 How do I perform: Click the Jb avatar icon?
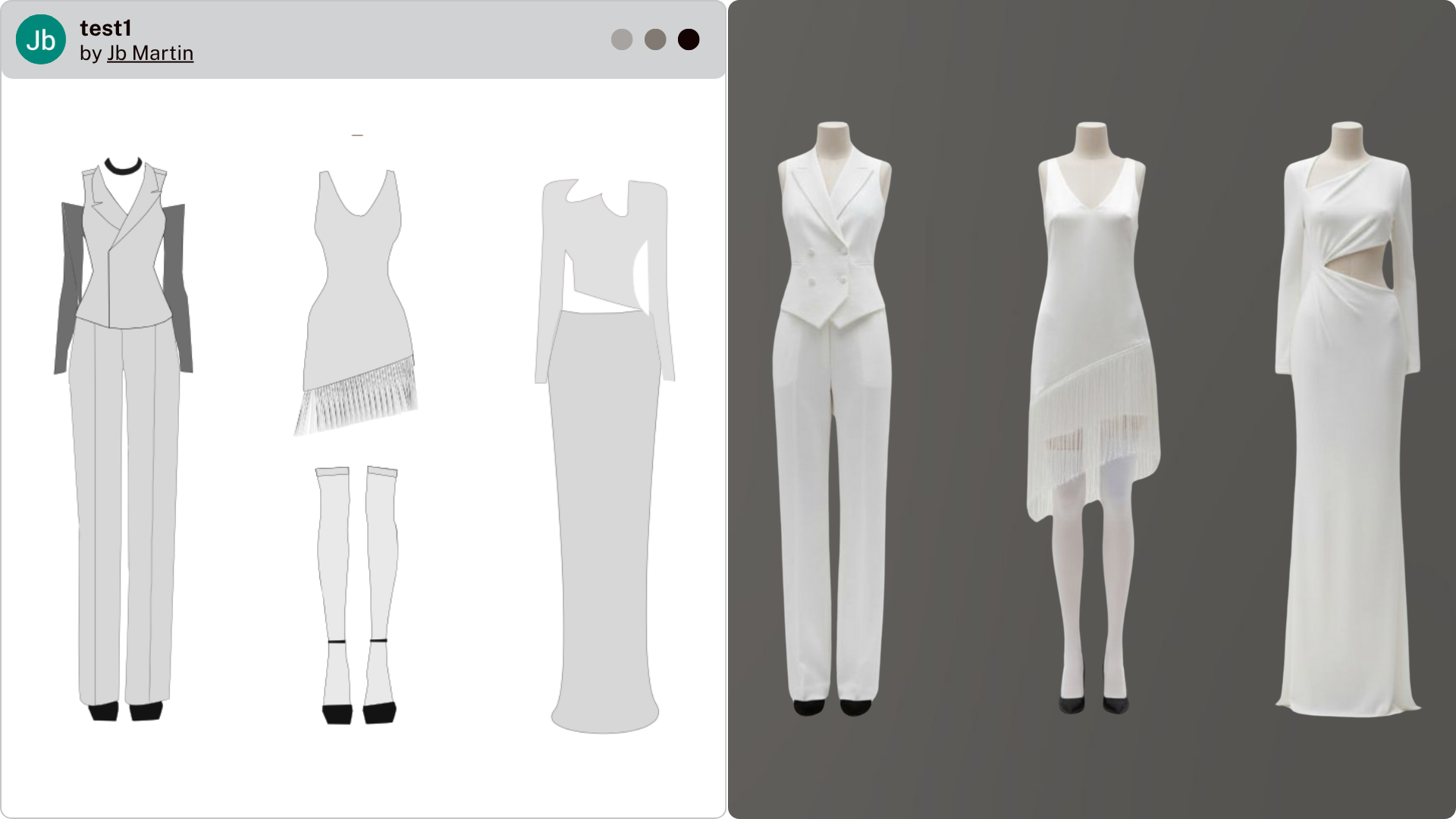[x=39, y=39]
